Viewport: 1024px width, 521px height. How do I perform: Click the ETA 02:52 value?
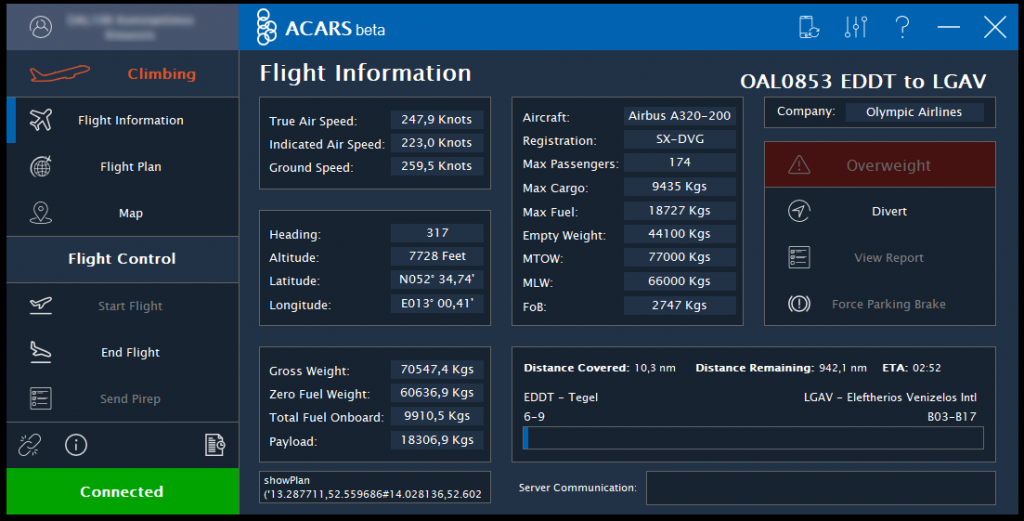(927, 368)
